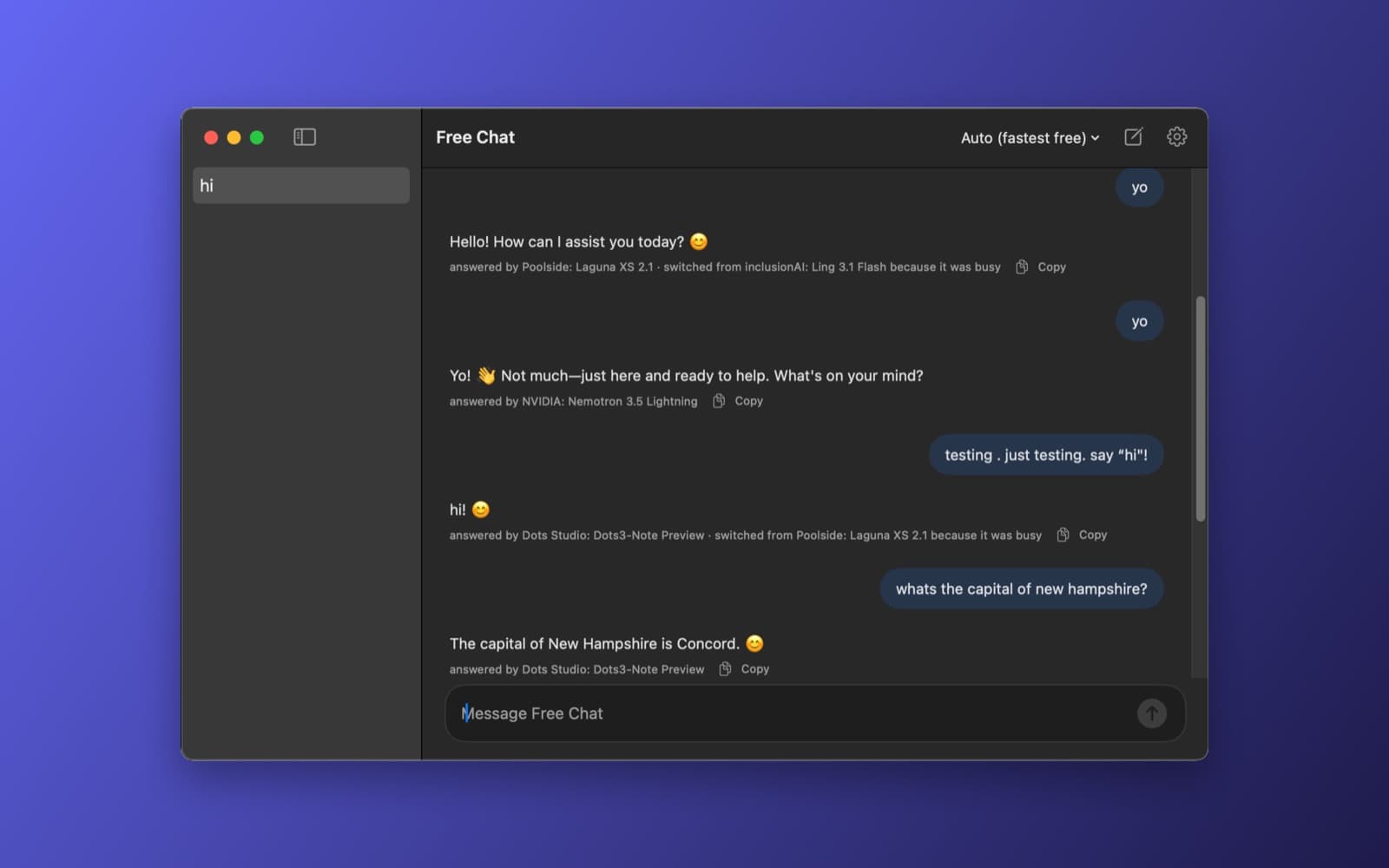Viewport: 1389px width, 868px height.
Task: Click the yellow minimize window button
Action: click(x=234, y=137)
